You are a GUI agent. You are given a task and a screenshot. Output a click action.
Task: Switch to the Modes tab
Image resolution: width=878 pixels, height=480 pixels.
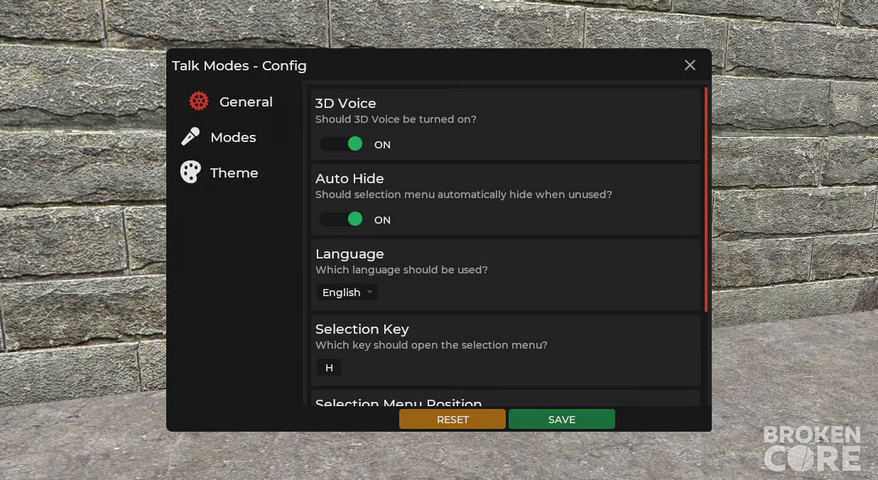point(231,137)
